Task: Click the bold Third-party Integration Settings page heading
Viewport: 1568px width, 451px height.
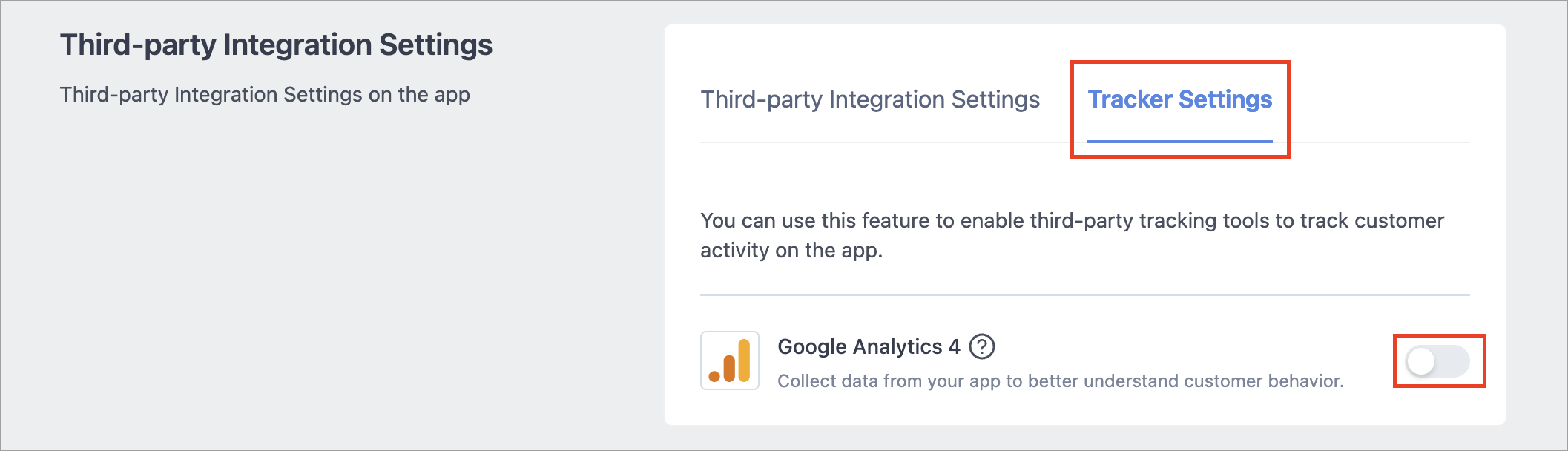Action: click(276, 45)
